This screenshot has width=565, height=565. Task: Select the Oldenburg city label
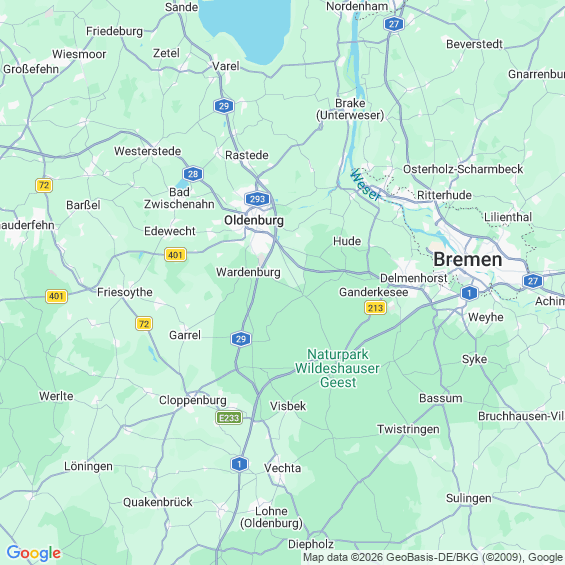pyautogui.click(x=254, y=220)
